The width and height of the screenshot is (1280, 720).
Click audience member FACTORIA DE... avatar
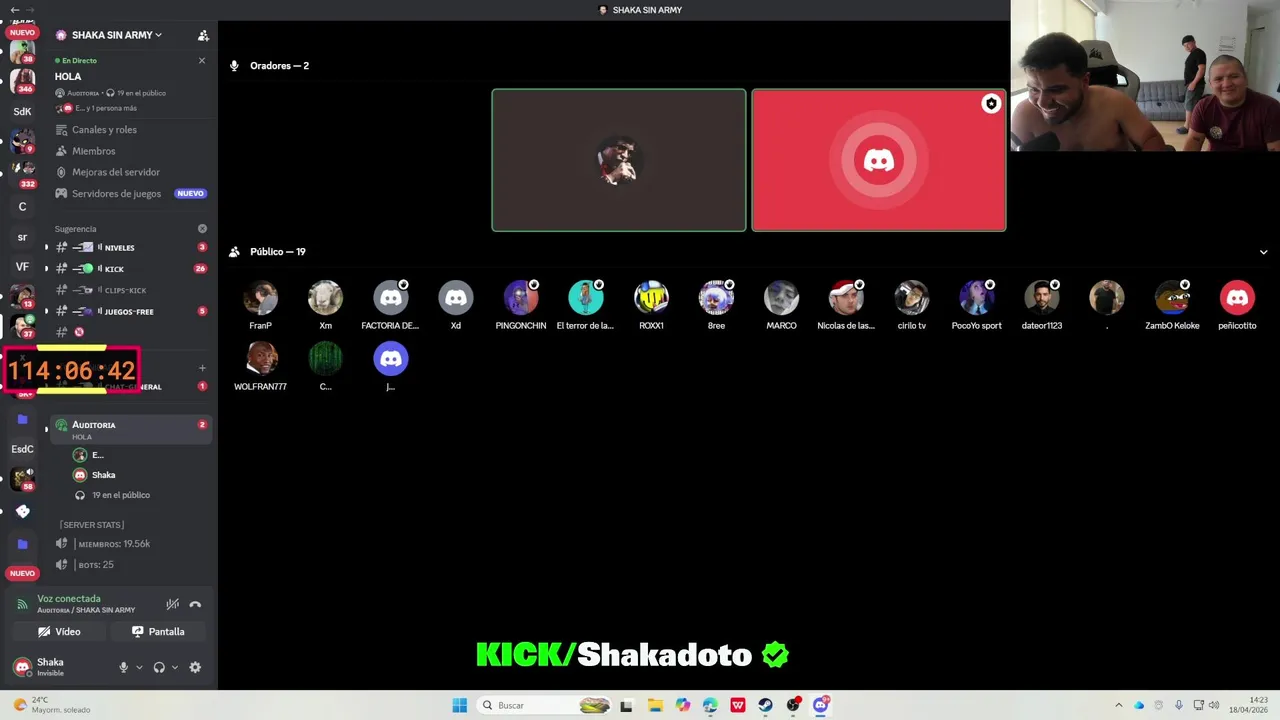coord(391,298)
